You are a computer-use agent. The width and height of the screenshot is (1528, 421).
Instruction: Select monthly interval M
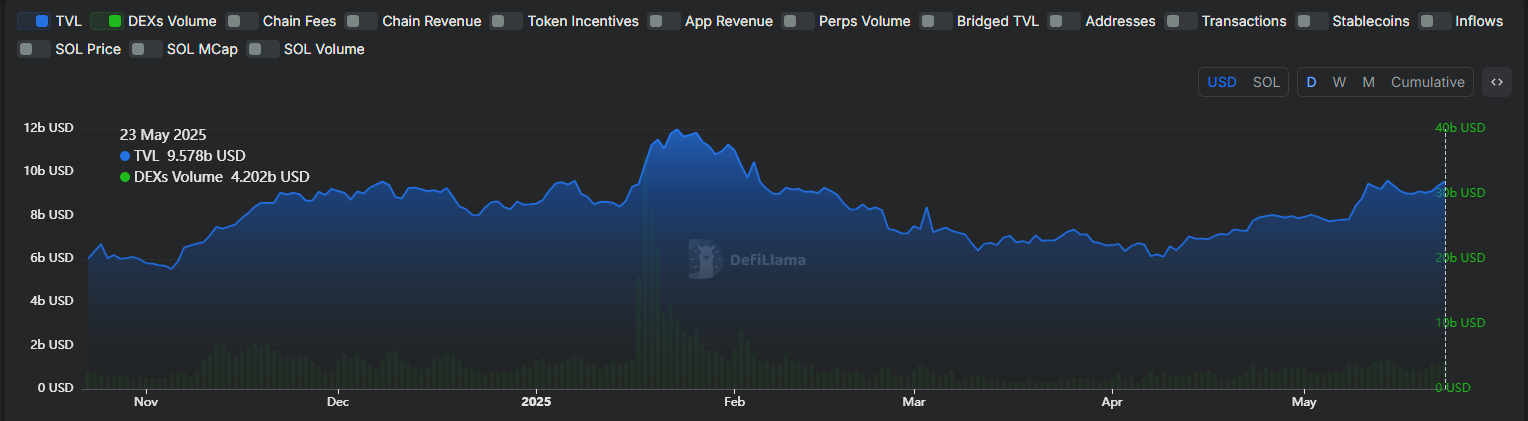pyautogui.click(x=1368, y=82)
